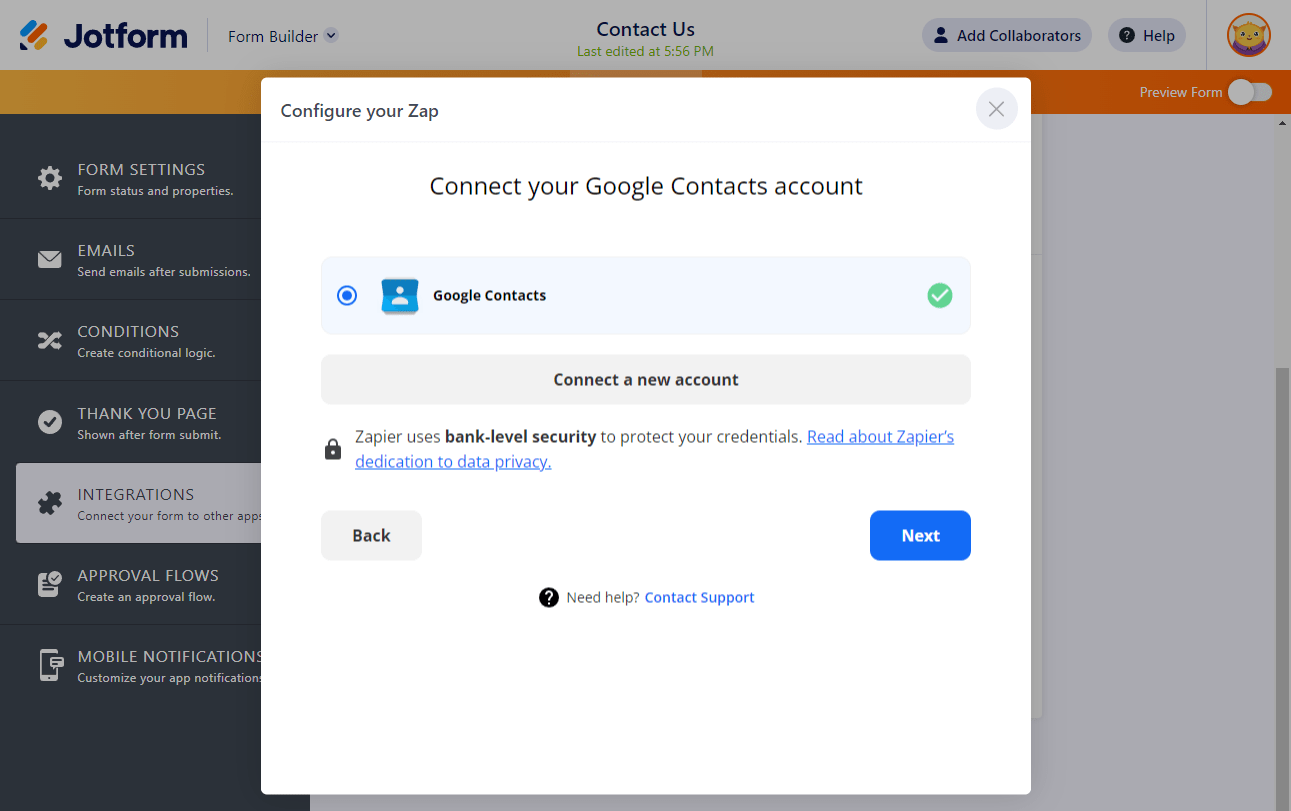
Task: Click the Emails envelope icon
Action: pos(50,259)
